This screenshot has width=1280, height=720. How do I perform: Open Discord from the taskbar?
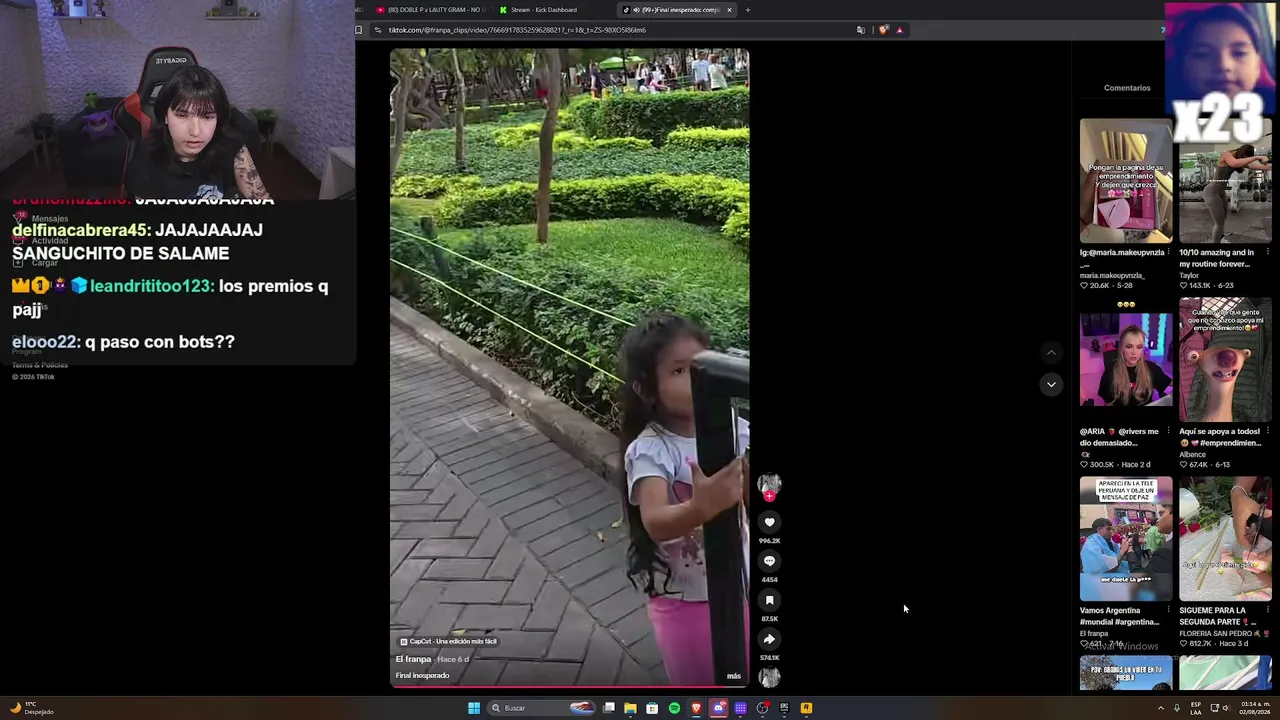pyautogui.click(x=718, y=708)
